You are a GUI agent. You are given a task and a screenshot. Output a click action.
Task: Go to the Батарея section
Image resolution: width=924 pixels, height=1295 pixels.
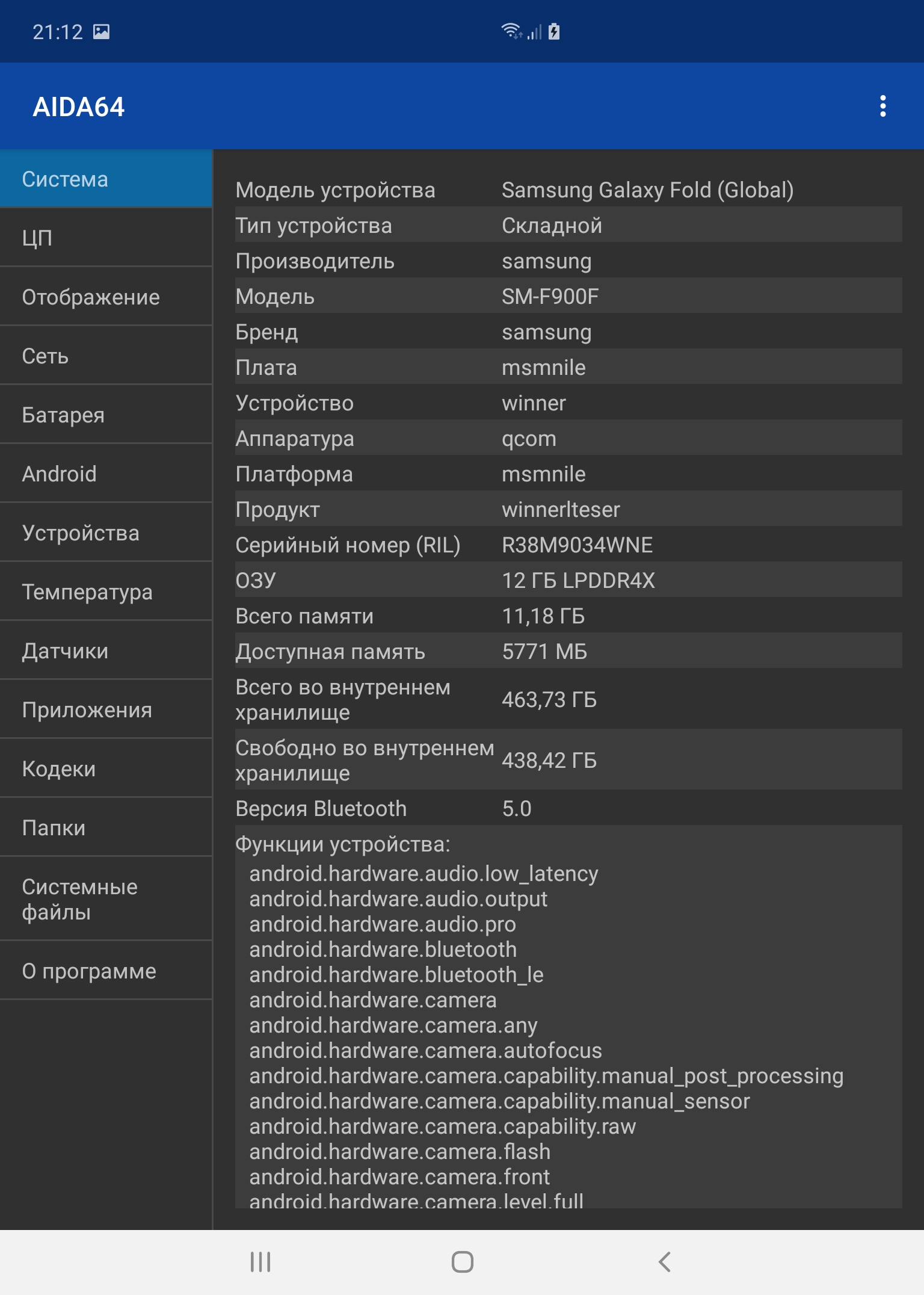point(106,415)
